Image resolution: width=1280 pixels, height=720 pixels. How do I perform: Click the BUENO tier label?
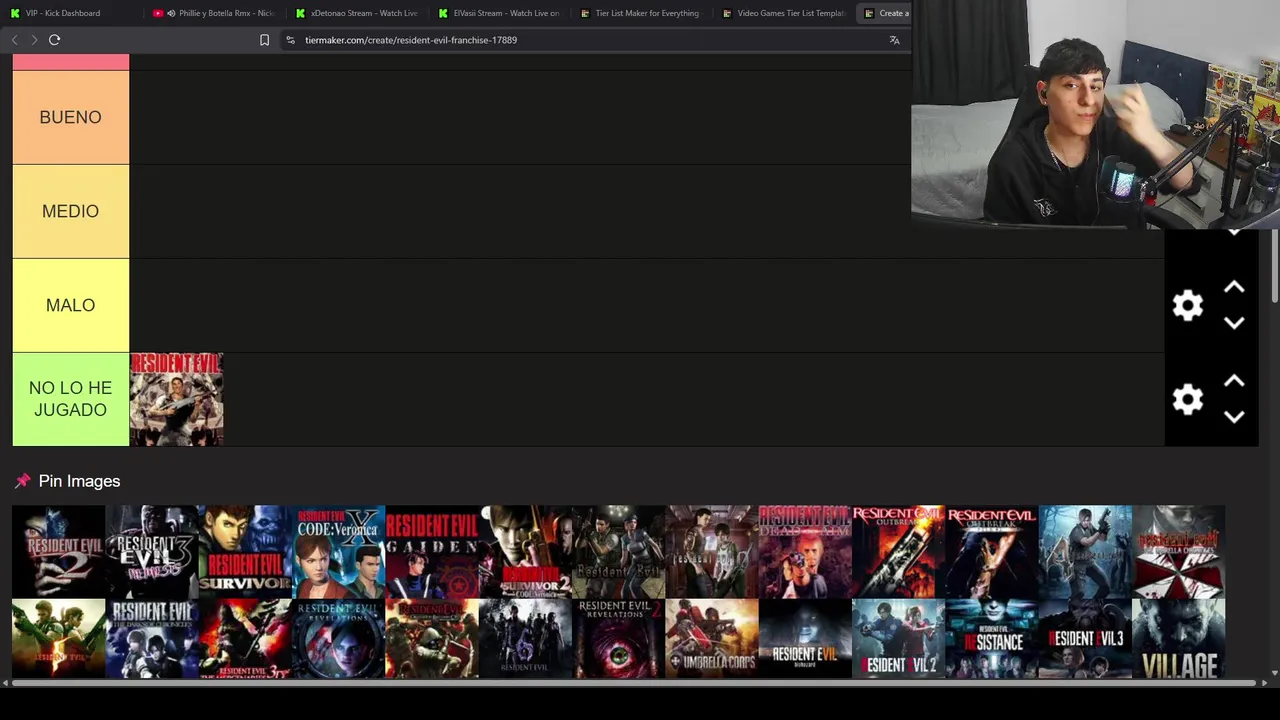pyautogui.click(x=71, y=117)
